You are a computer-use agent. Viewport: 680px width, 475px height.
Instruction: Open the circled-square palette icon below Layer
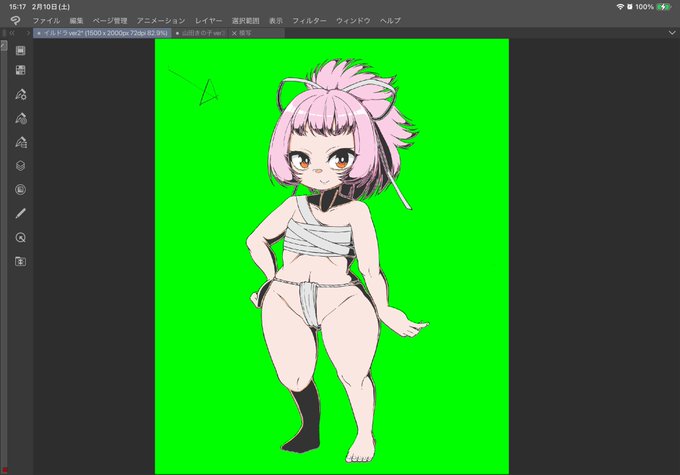coord(20,190)
